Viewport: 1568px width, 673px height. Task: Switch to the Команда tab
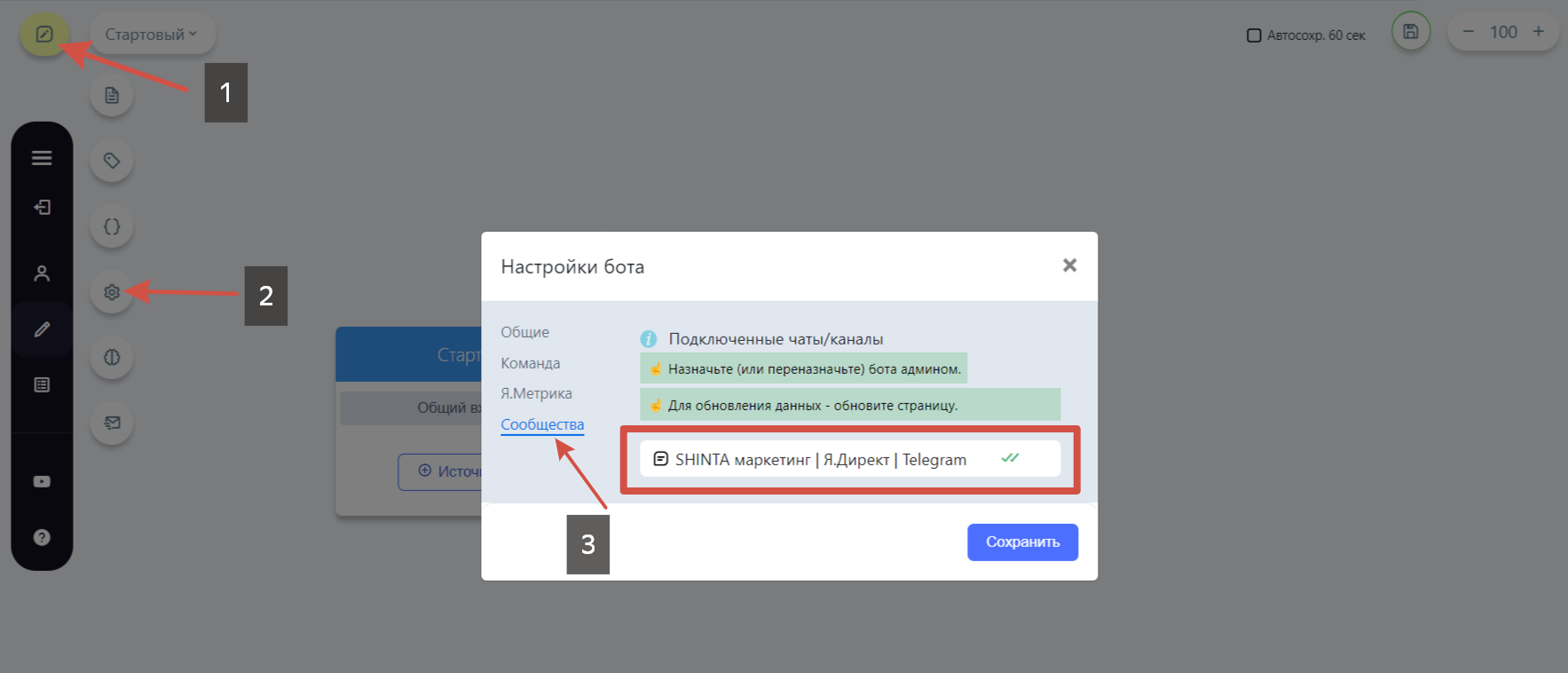(x=530, y=363)
